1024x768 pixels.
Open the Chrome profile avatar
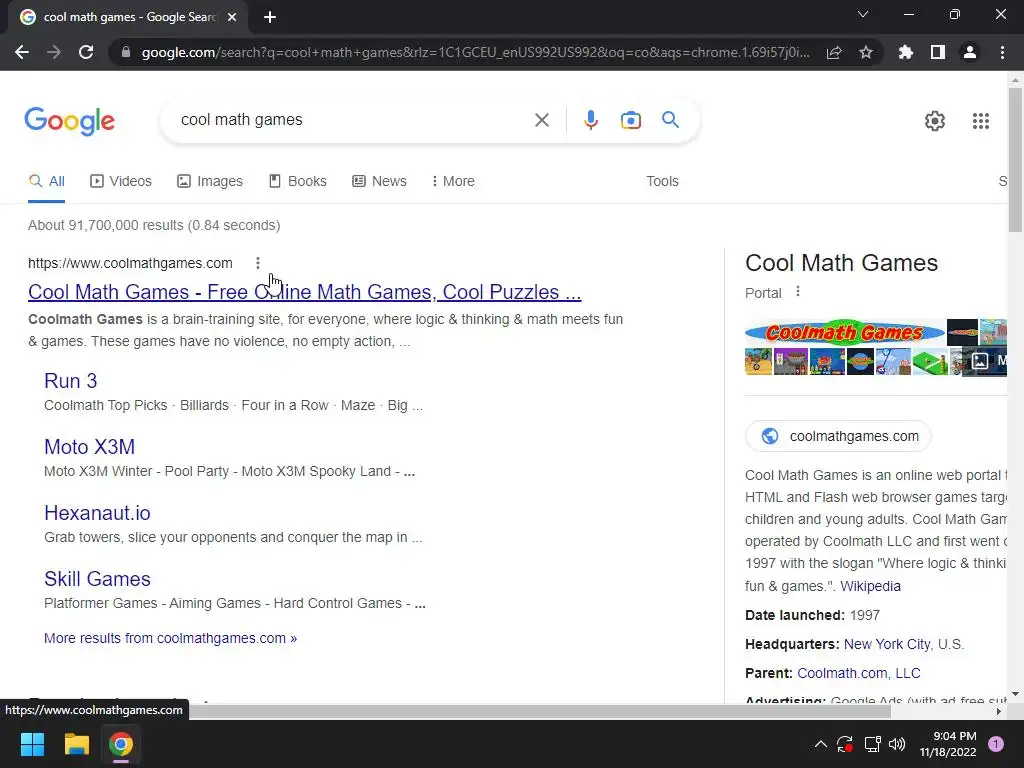point(970,52)
